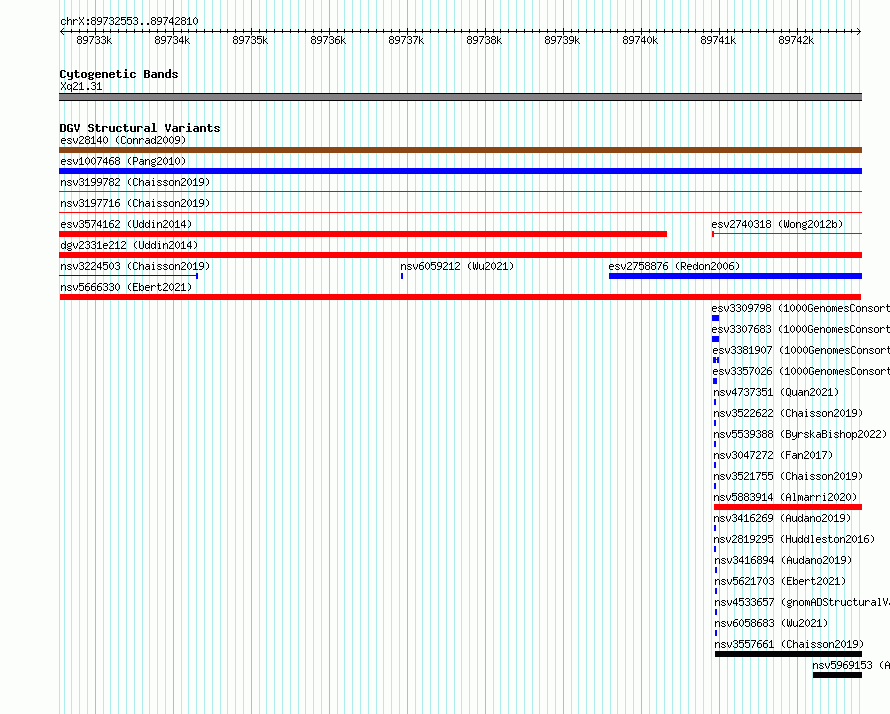Screen dimensions: 890x714
Task: Click the blue esv1007468 variant bar
Action: pos(460,171)
